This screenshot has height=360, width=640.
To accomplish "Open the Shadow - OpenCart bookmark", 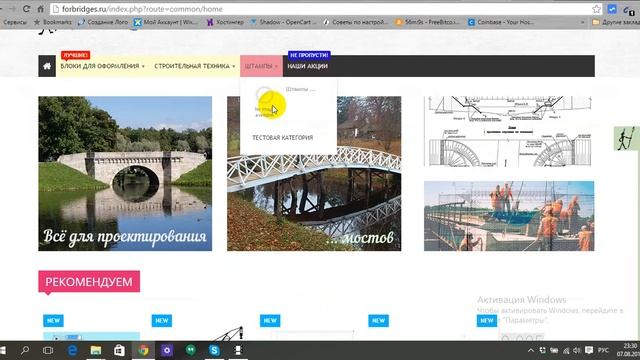I will coord(283,22).
